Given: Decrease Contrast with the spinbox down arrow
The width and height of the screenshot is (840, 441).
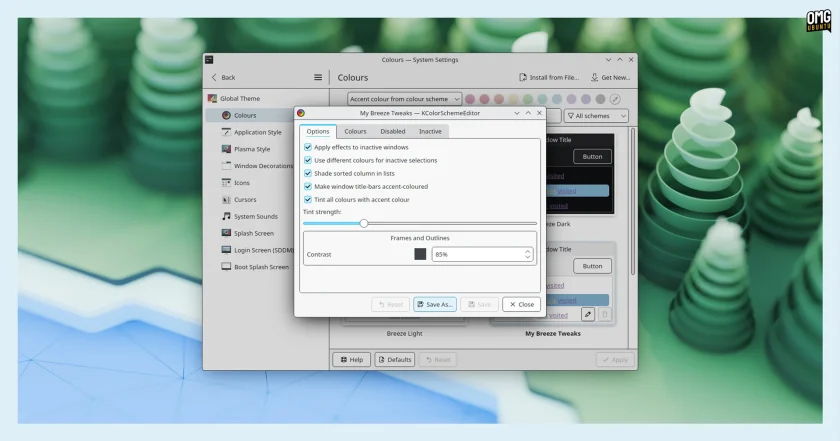Looking at the screenshot, I should point(528,258).
